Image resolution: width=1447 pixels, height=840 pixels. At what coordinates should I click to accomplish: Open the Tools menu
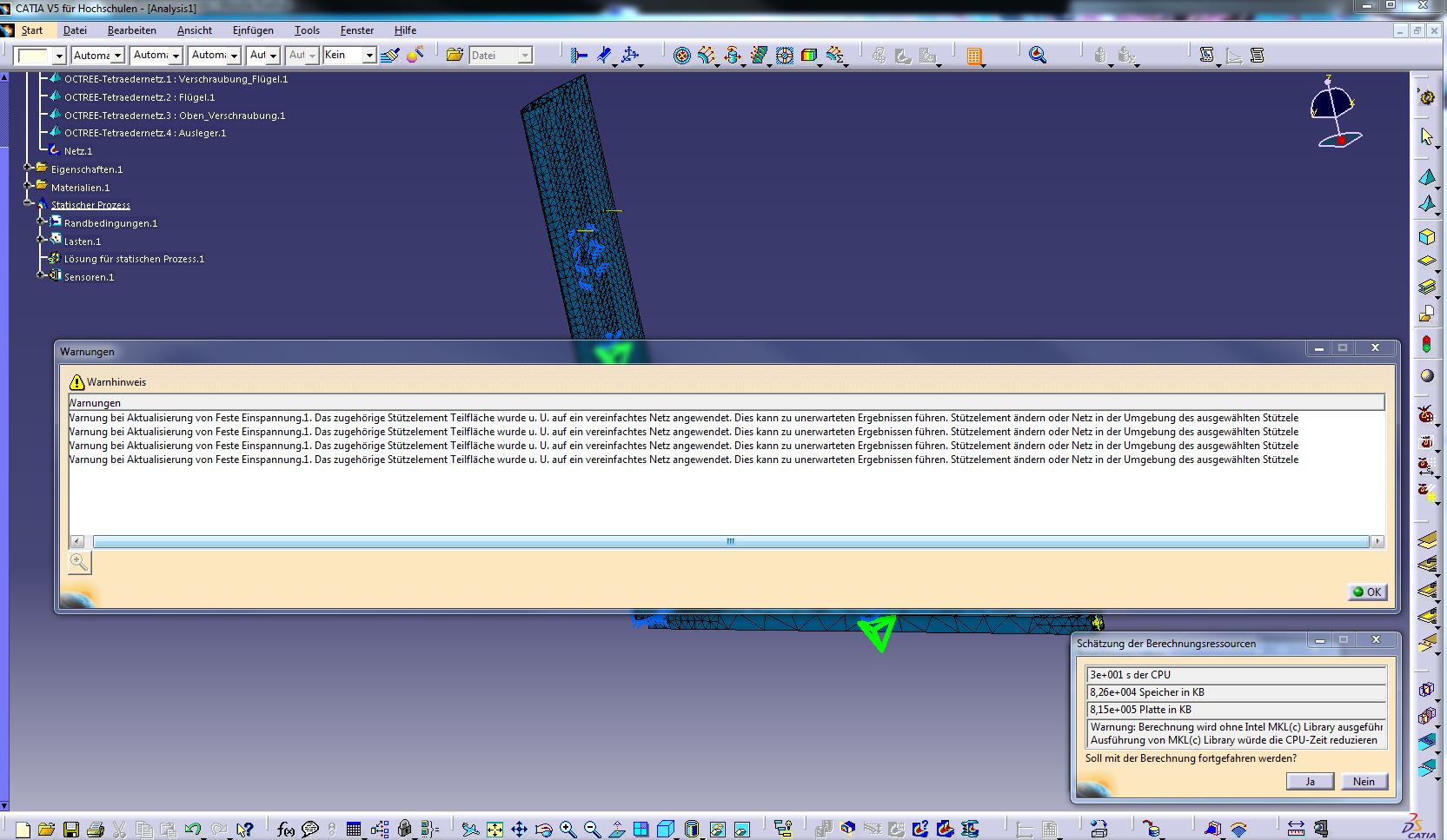(x=307, y=30)
